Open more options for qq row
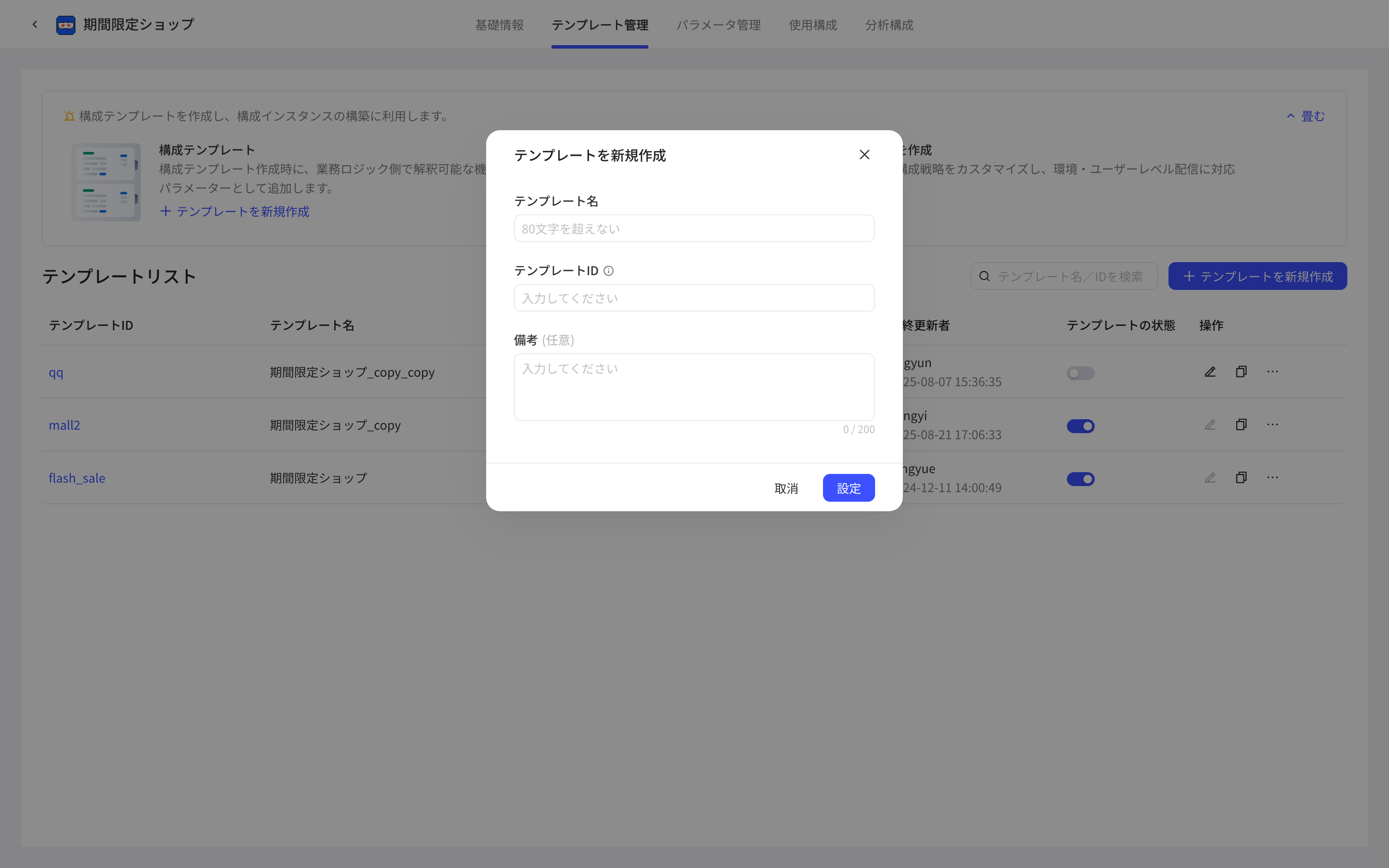The height and width of the screenshot is (868, 1389). (x=1273, y=372)
